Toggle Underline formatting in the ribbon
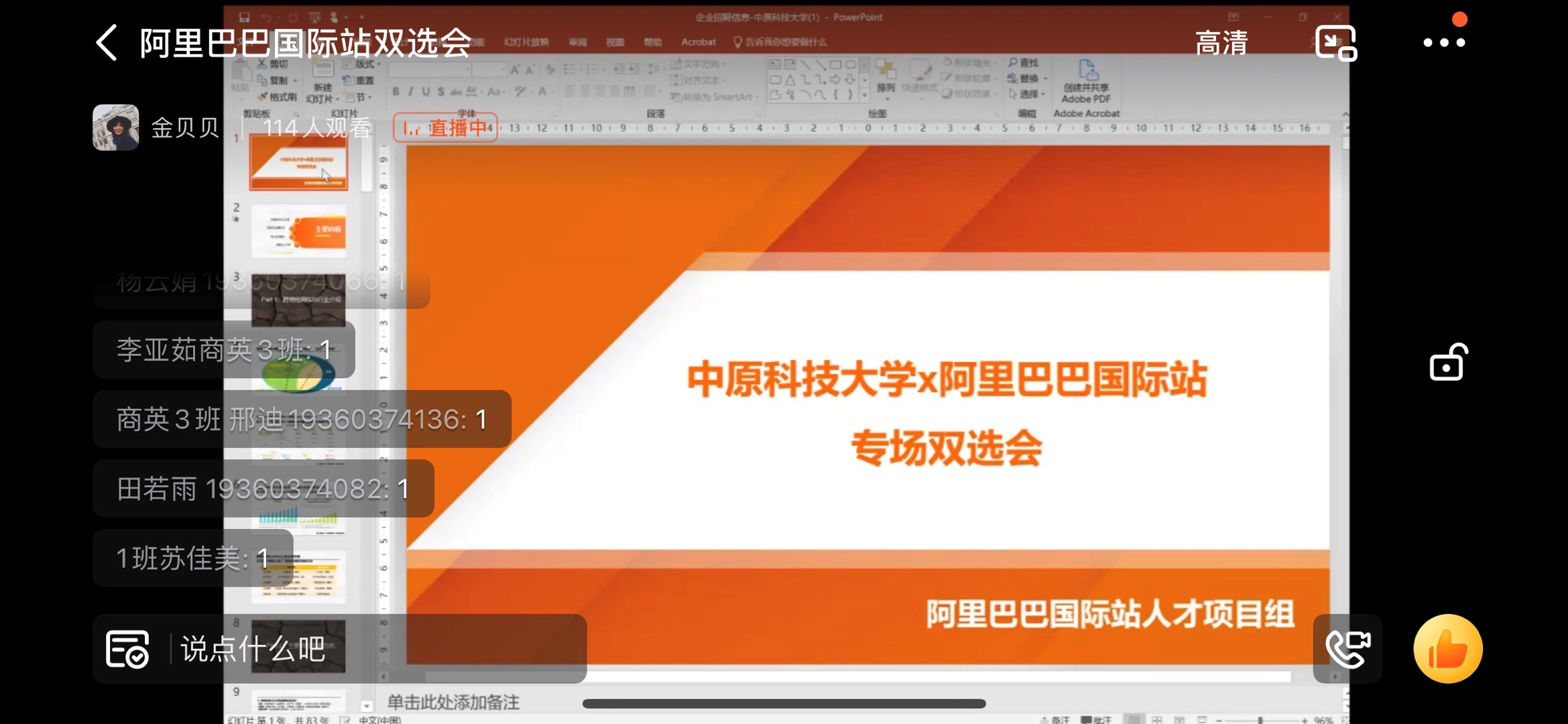1568x724 pixels. tap(426, 91)
